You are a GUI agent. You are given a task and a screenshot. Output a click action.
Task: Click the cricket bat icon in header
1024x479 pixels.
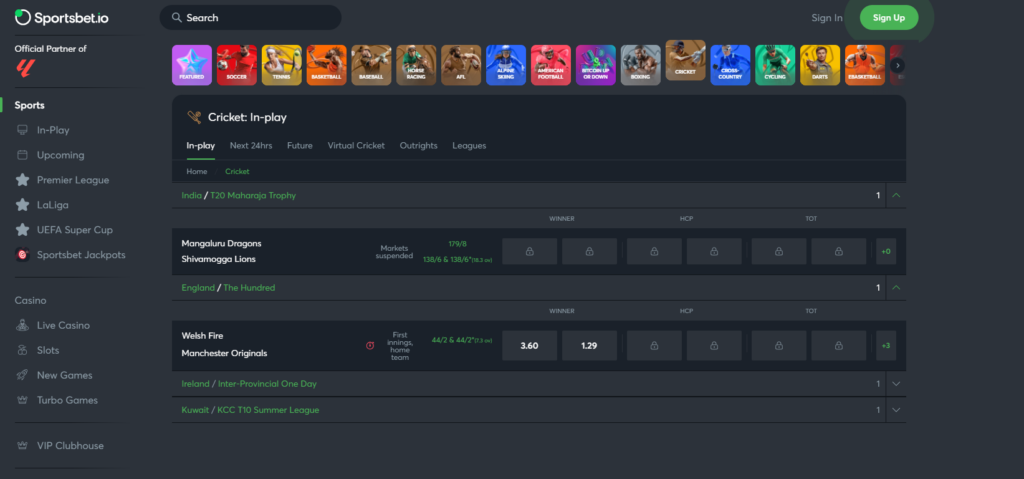[195, 117]
